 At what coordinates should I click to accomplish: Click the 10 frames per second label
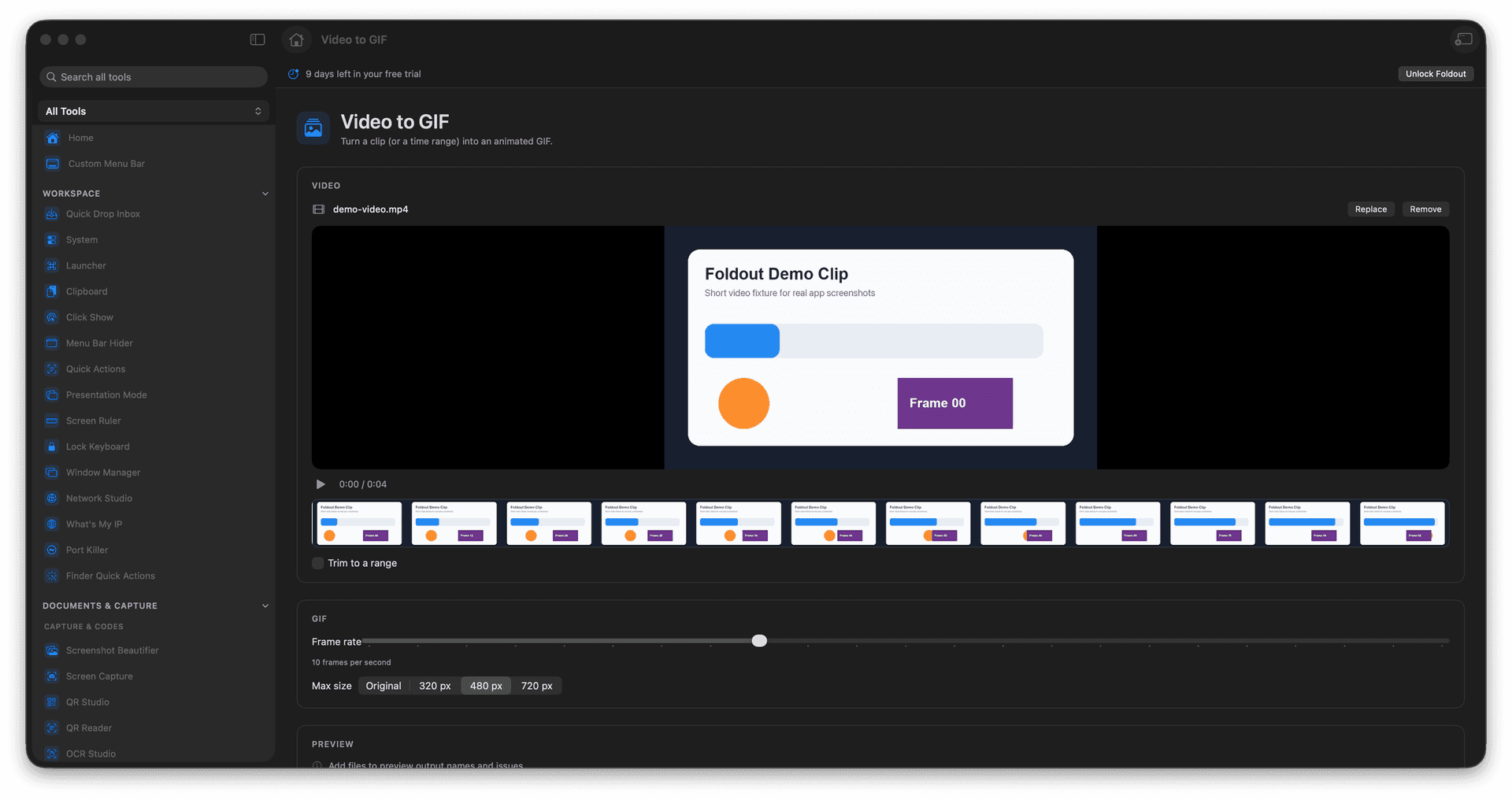[351, 663]
